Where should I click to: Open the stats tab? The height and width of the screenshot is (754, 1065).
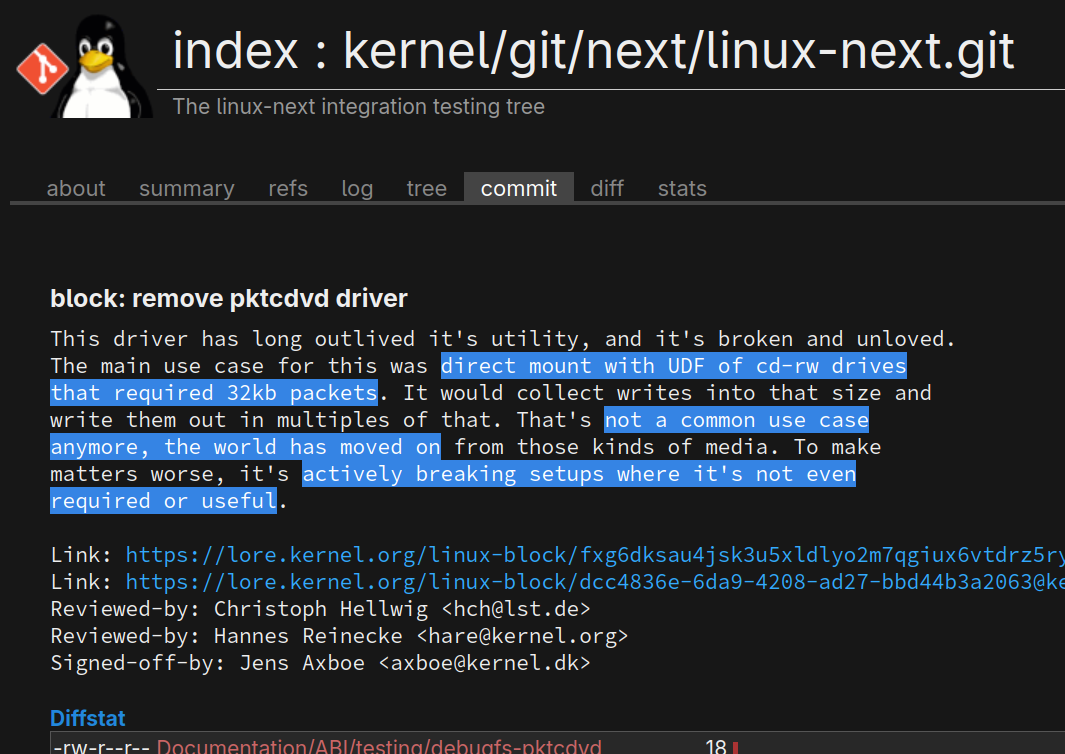click(x=682, y=188)
